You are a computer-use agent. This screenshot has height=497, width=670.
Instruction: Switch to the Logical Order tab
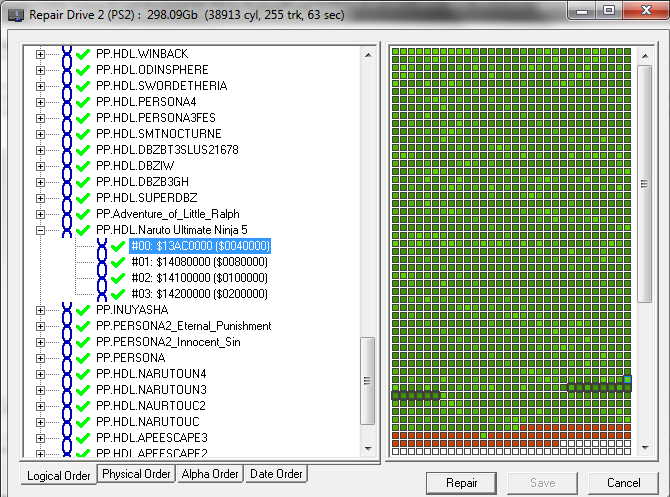[x=59, y=475]
